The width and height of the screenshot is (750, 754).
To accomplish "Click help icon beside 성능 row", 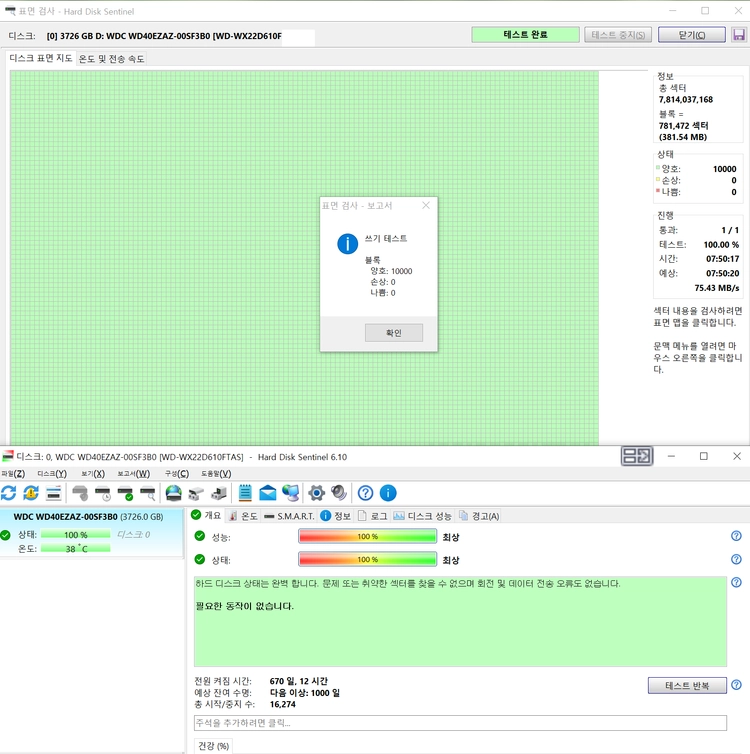I will (x=736, y=536).
